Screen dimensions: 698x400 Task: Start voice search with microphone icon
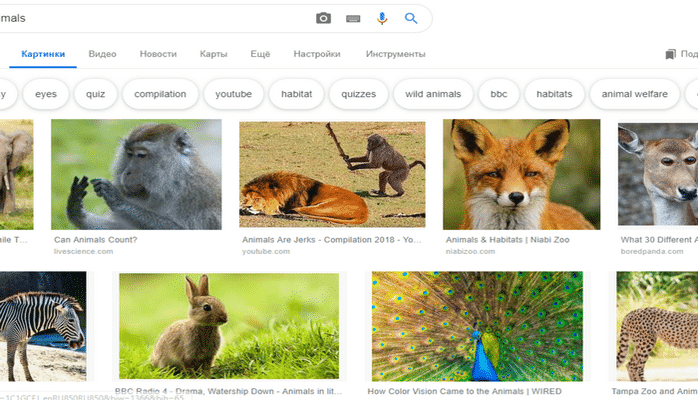point(382,18)
